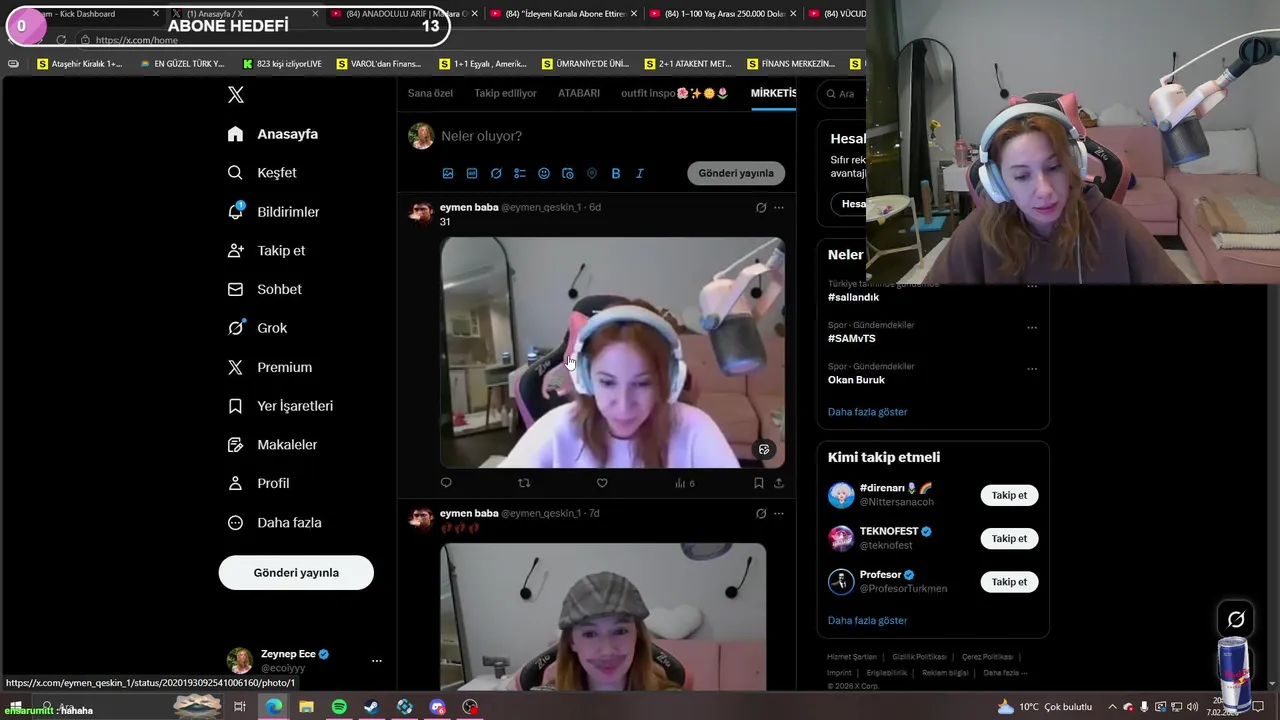Image resolution: width=1280 pixels, height=720 pixels.
Task: Click the Grok enhance icon in composer
Action: coord(496,173)
